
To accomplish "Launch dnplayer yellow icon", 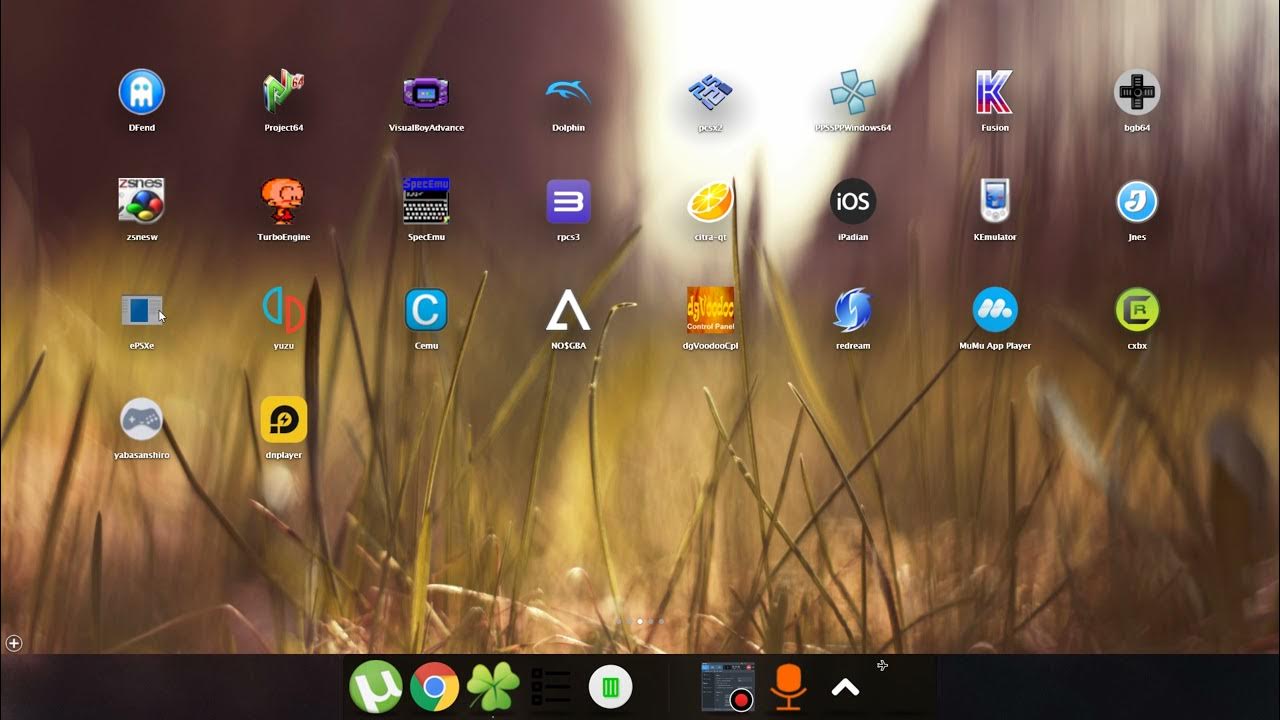I will pos(284,419).
